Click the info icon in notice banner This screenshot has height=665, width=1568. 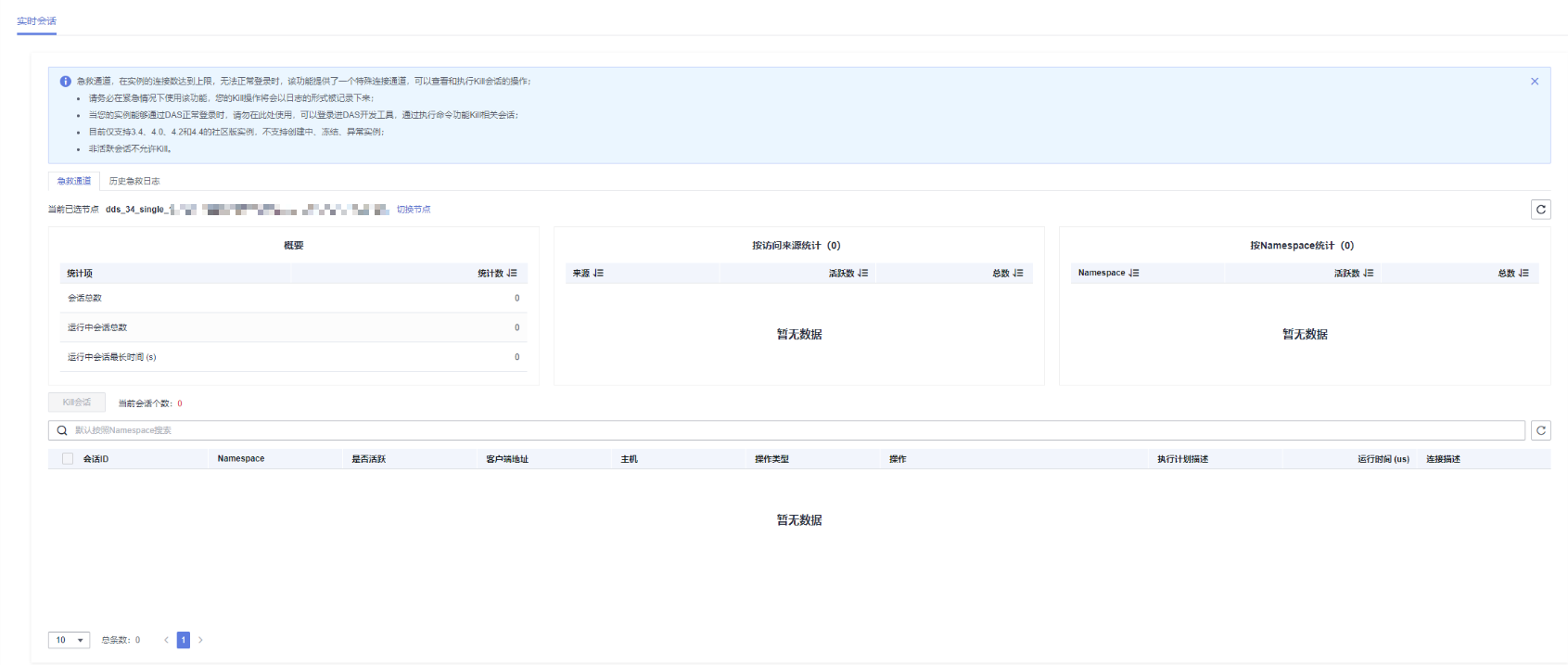[x=65, y=82]
